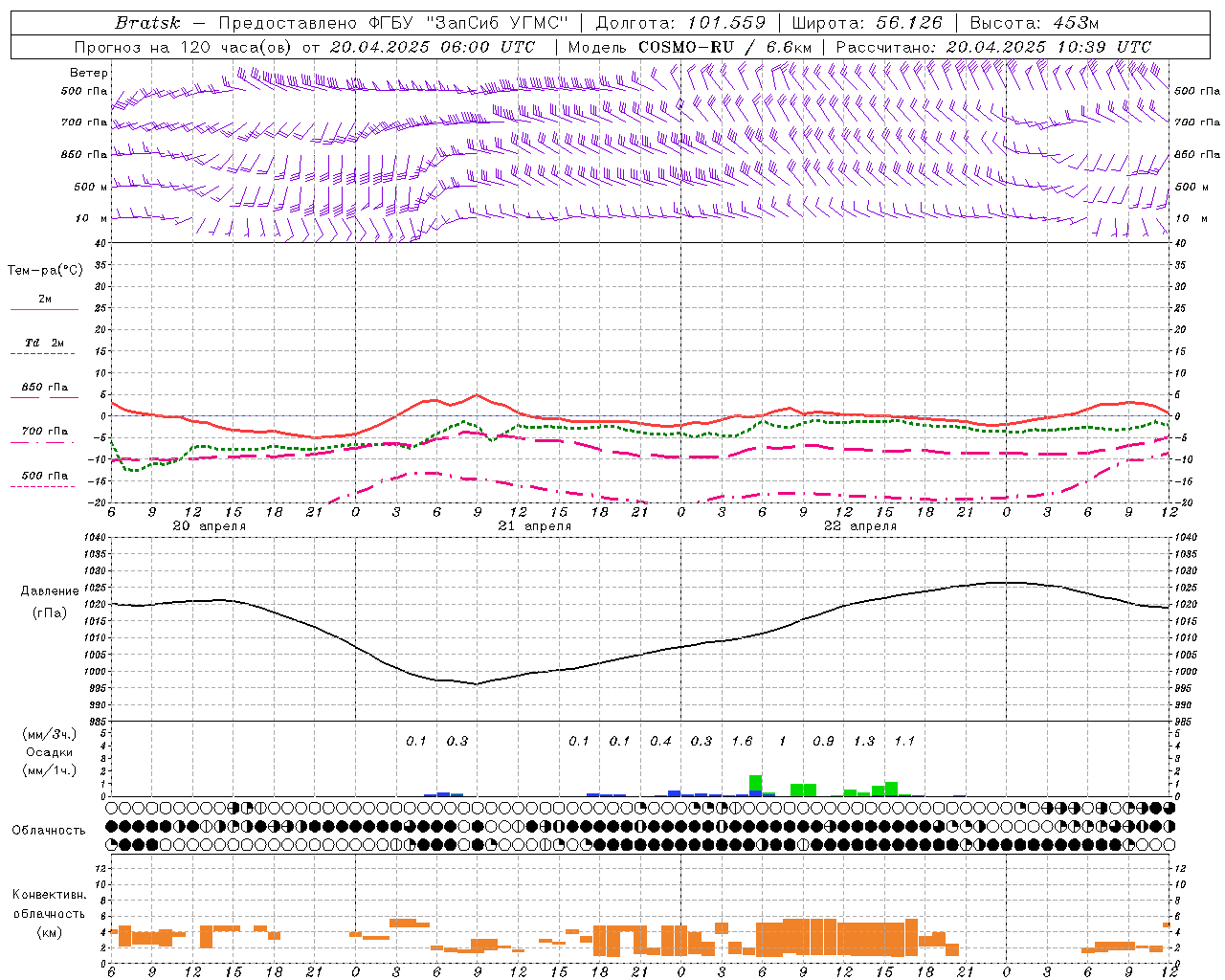Click the dashed line sample under Td 2м legend

[x=43, y=354]
